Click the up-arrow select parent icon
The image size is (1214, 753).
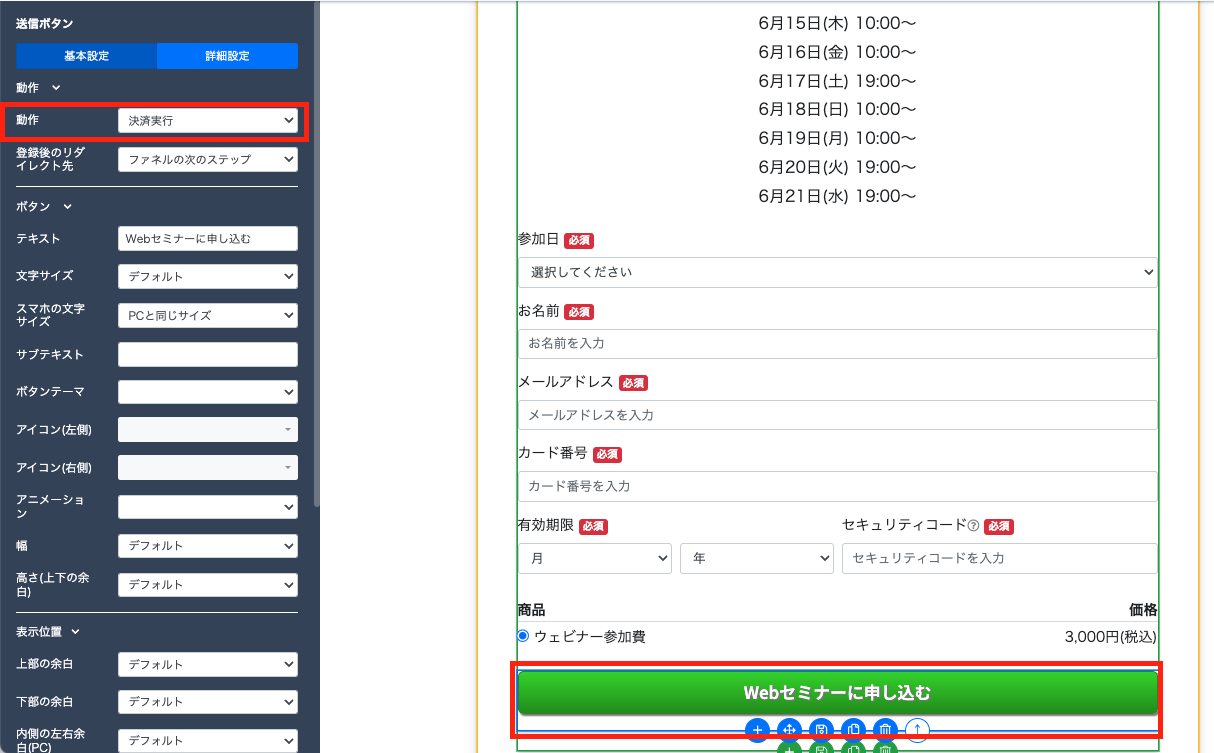(917, 730)
